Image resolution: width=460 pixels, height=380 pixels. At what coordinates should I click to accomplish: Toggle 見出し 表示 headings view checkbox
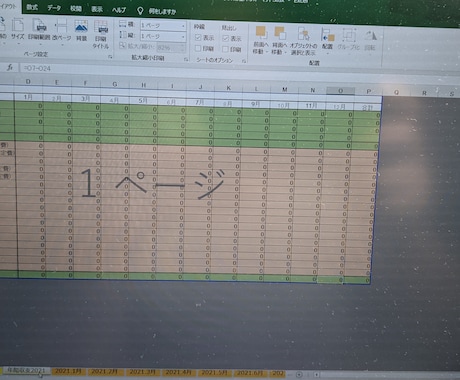click(225, 39)
